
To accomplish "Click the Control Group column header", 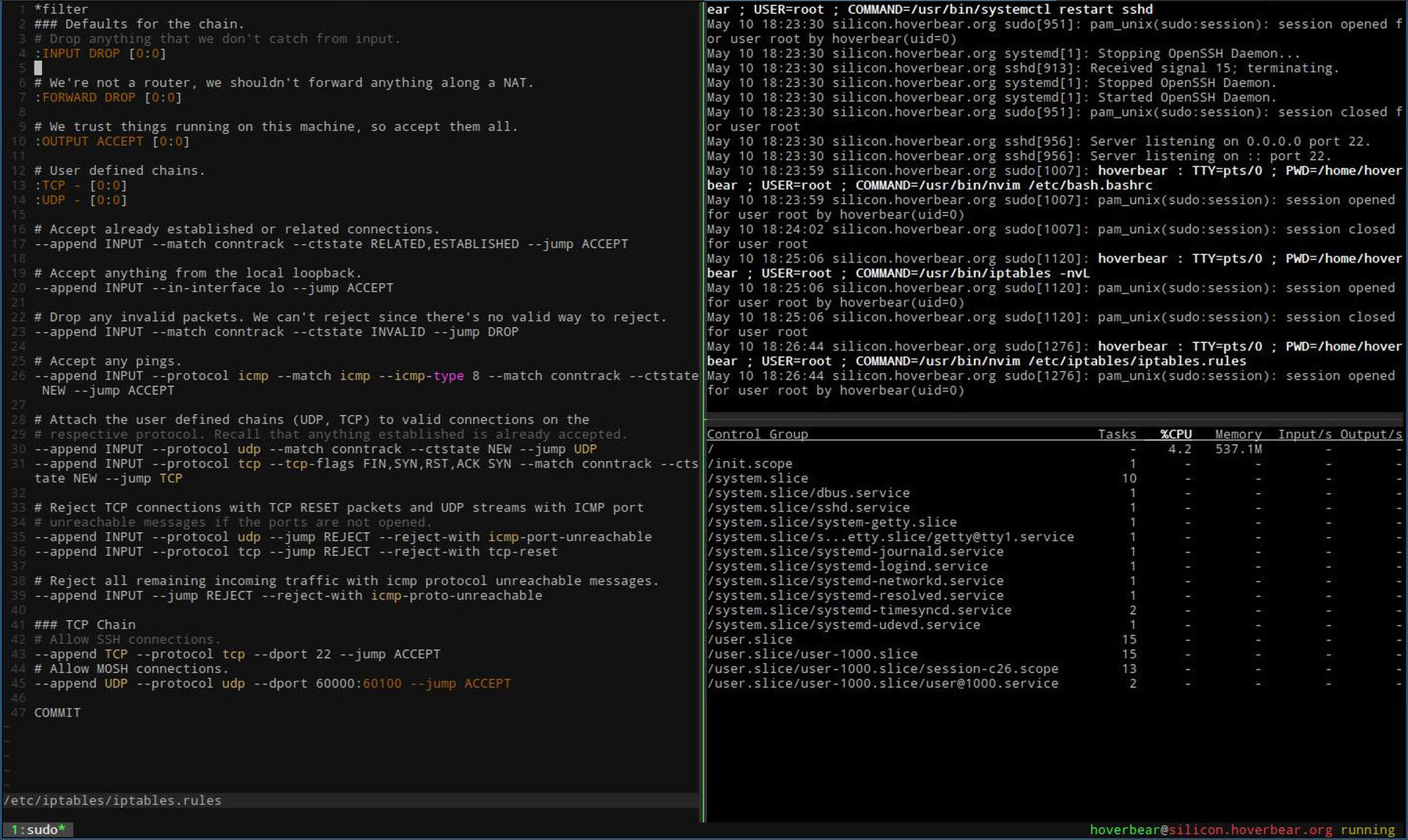I will pyautogui.click(x=757, y=434).
